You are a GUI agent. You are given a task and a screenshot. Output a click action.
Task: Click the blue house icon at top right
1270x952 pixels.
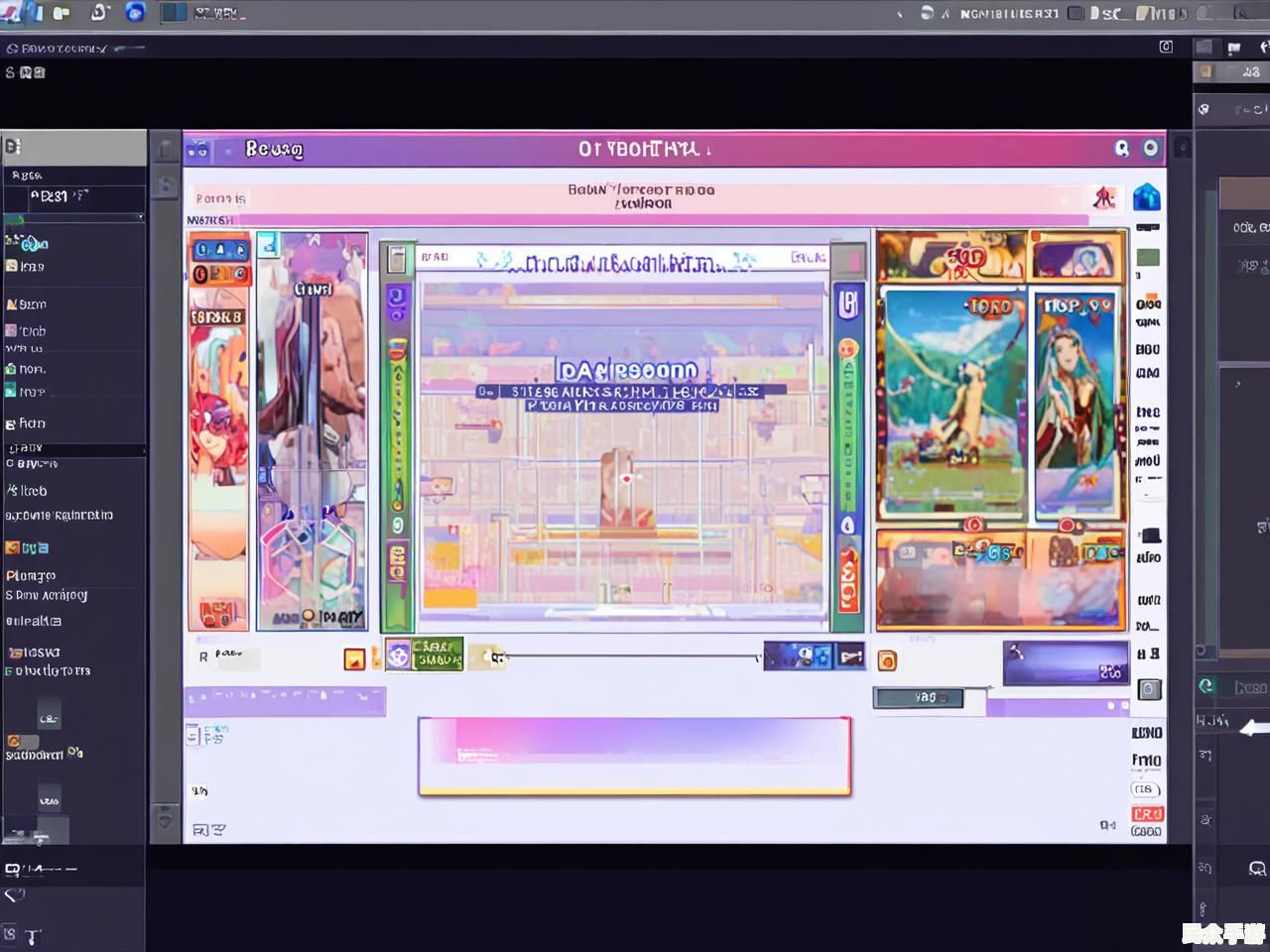coord(1147,197)
